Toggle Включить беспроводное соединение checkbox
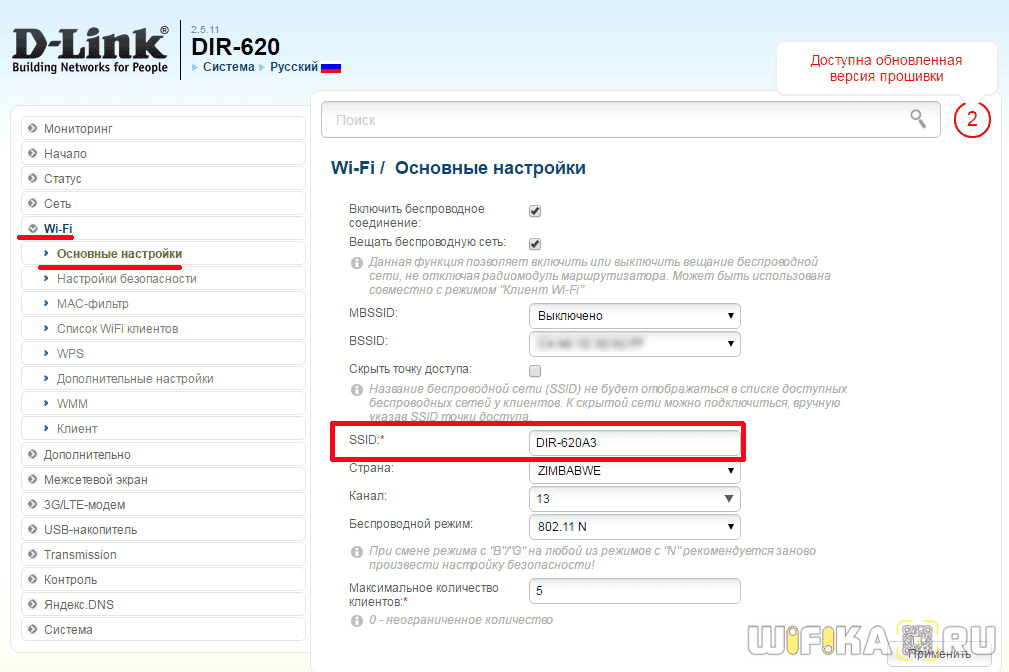 (x=534, y=211)
